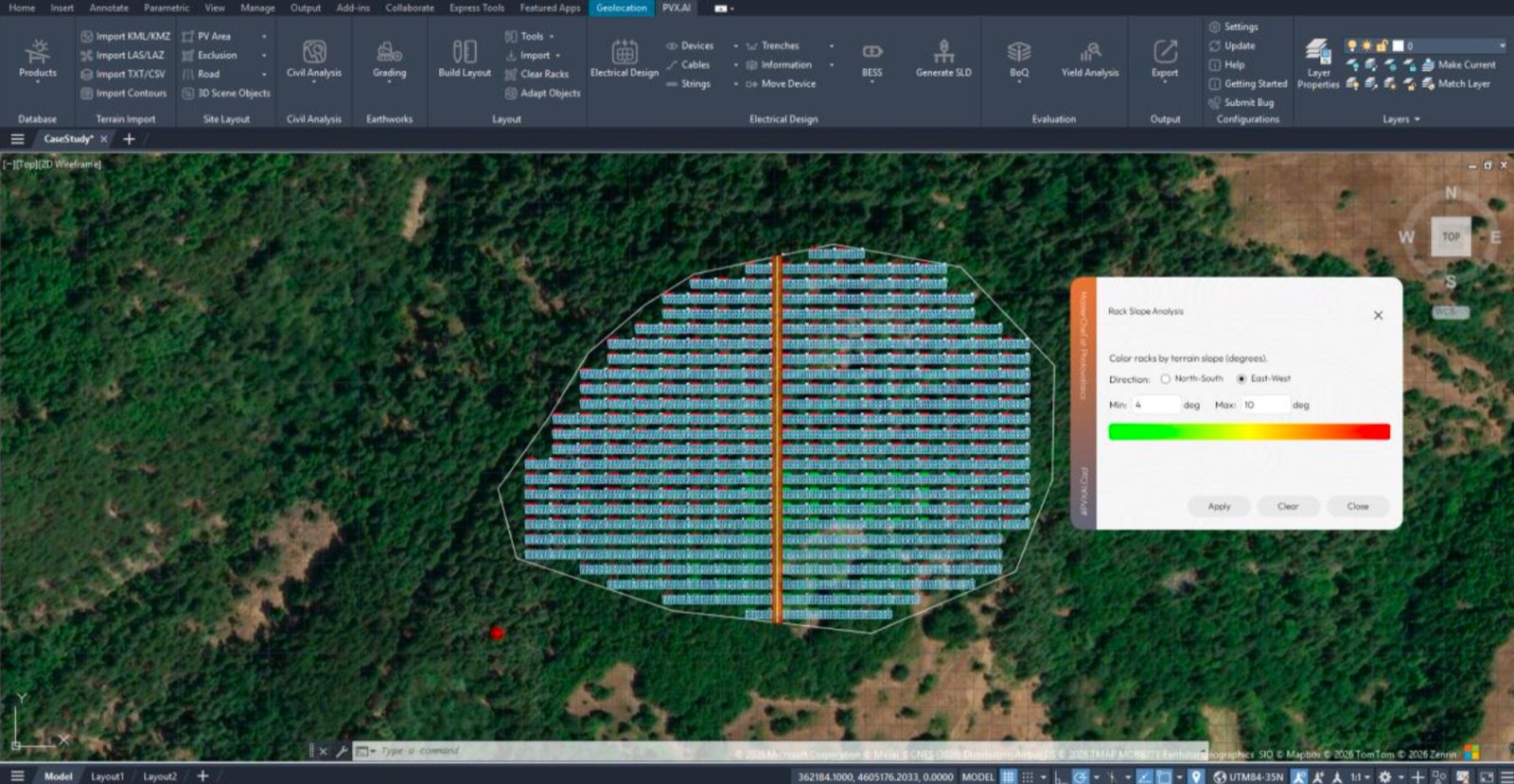Viewport: 1514px width, 784px height.
Task: Toggle grid display in status bar
Action: (1009, 776)
